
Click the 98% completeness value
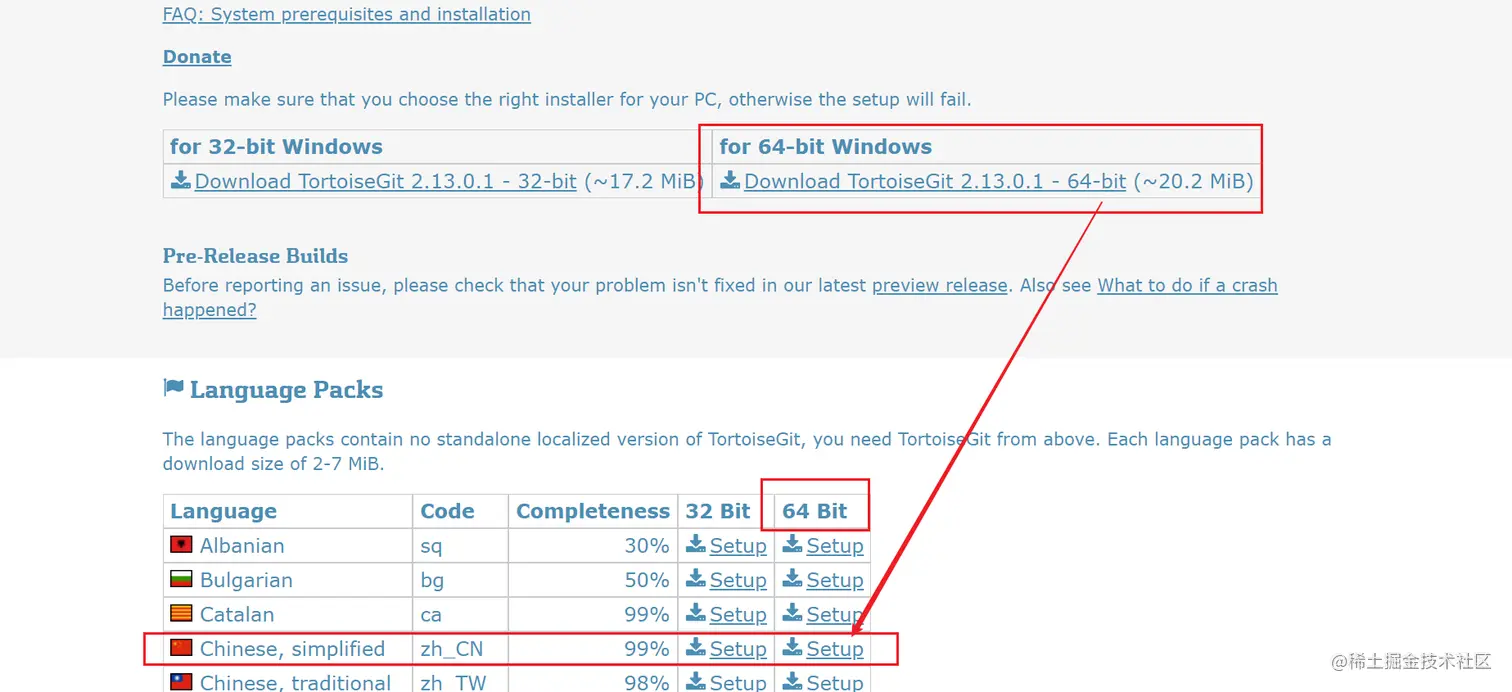pos(646,683)
